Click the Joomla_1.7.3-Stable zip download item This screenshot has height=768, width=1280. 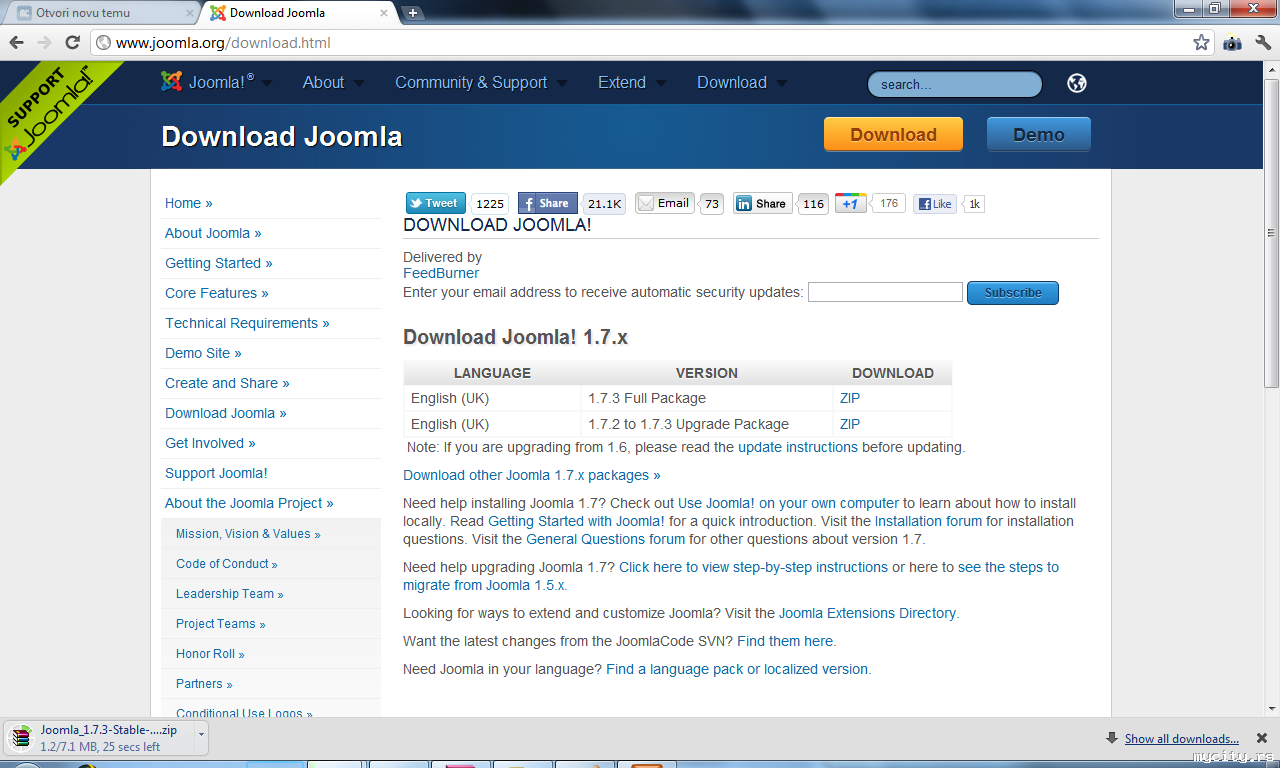[x=105, y=738]
